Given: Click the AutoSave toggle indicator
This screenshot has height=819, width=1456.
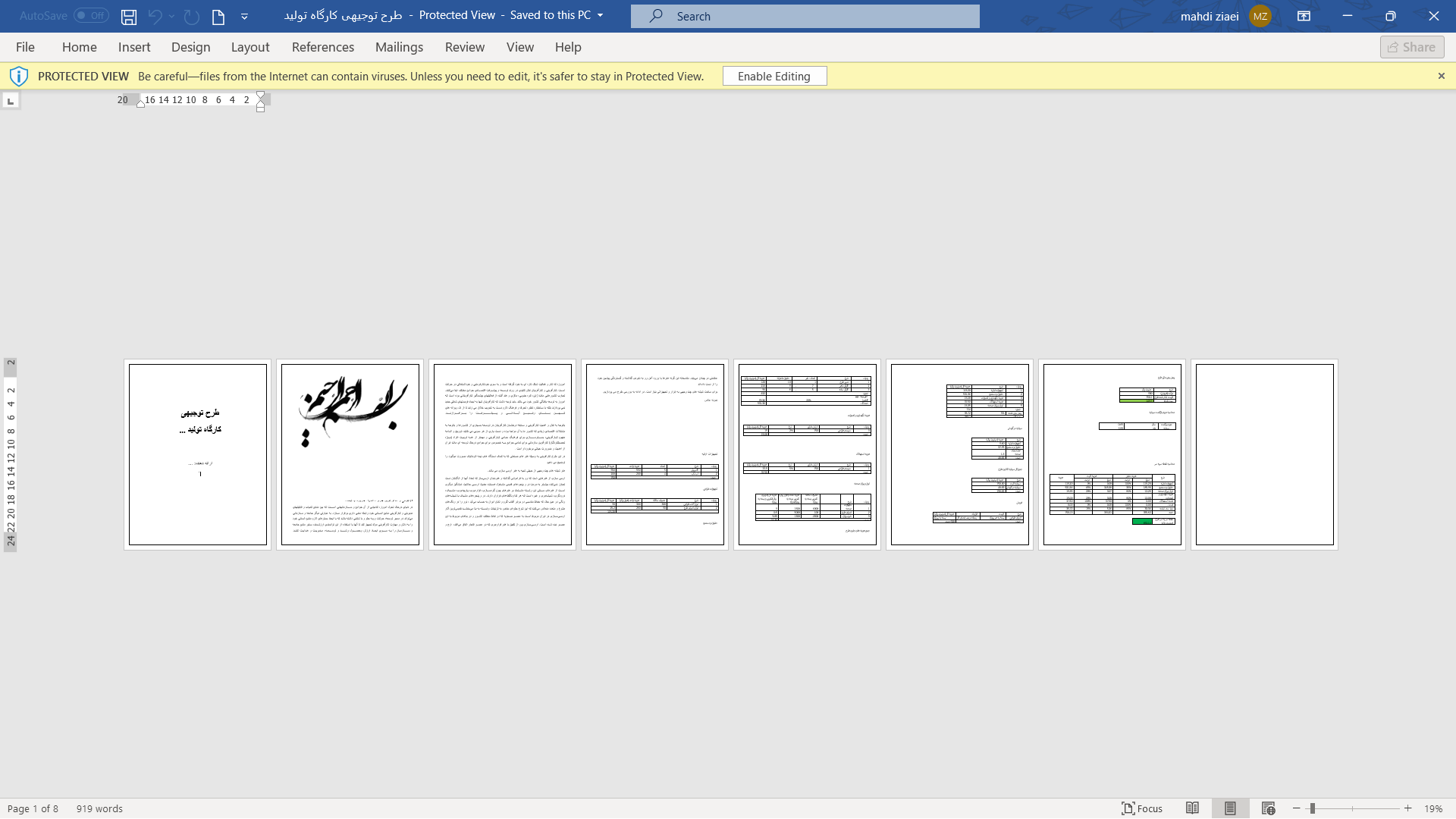Looking at the screenshot, I should click(x=90, y=15).
